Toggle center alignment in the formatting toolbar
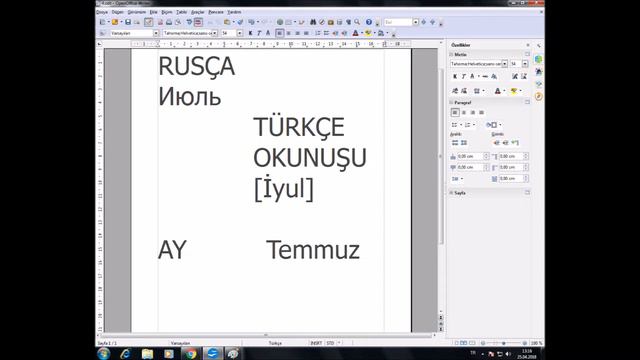This screenshot has height=360, width=640. (x=289, y=33)
